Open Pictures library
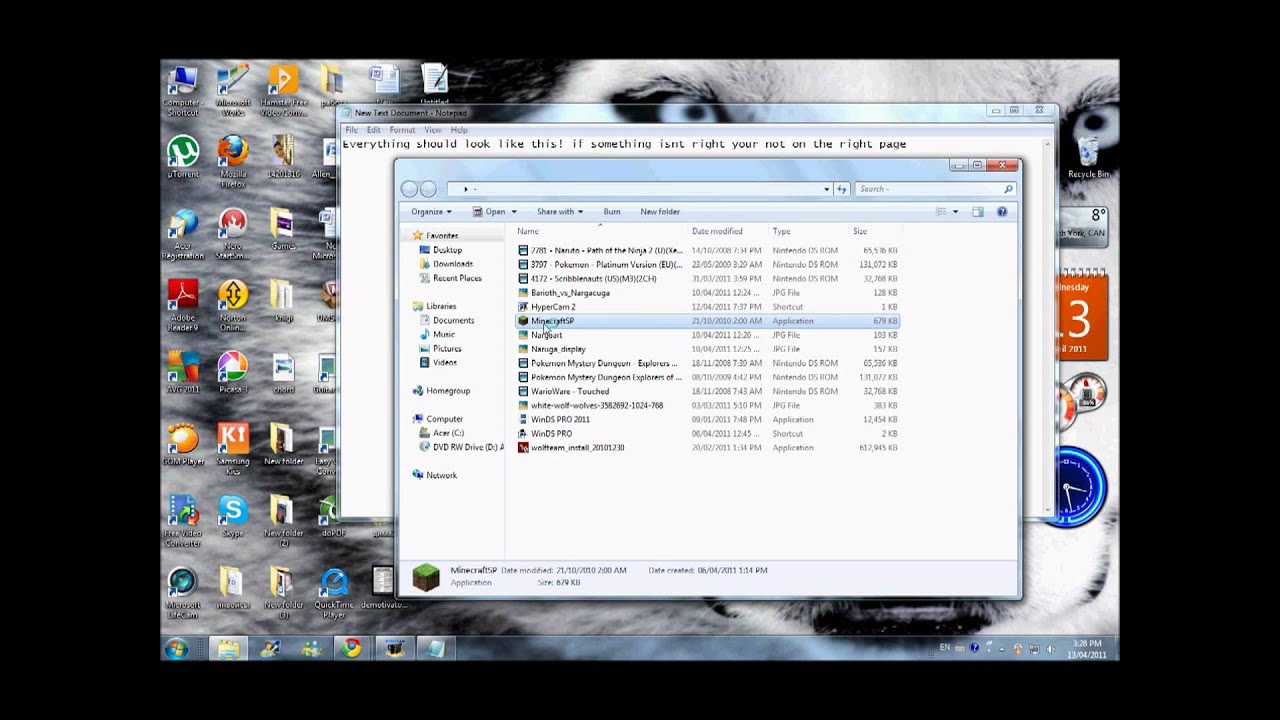1280x720 pixels. click(x=441, y=349)
